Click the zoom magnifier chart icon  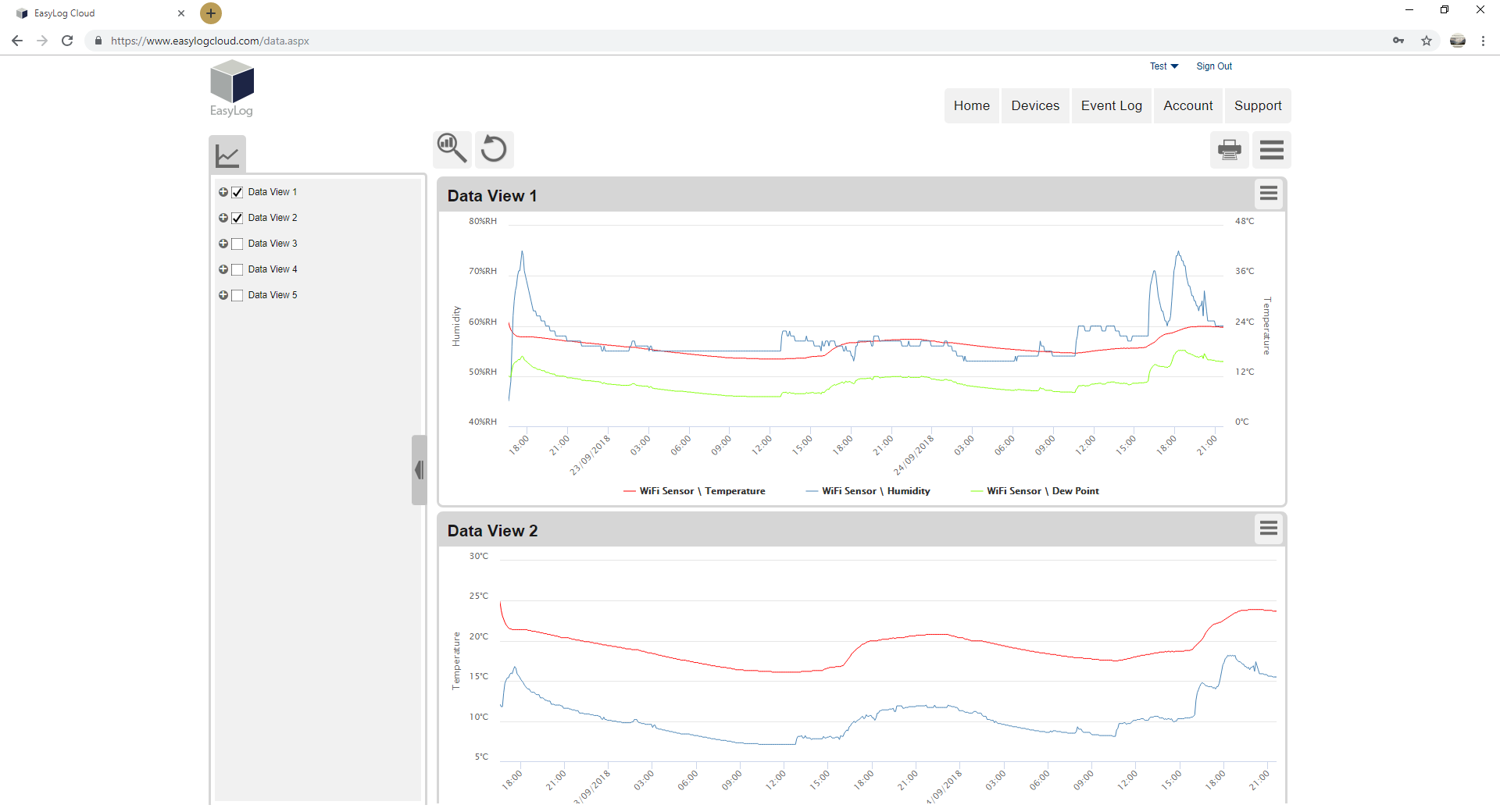tap(452, 148)
